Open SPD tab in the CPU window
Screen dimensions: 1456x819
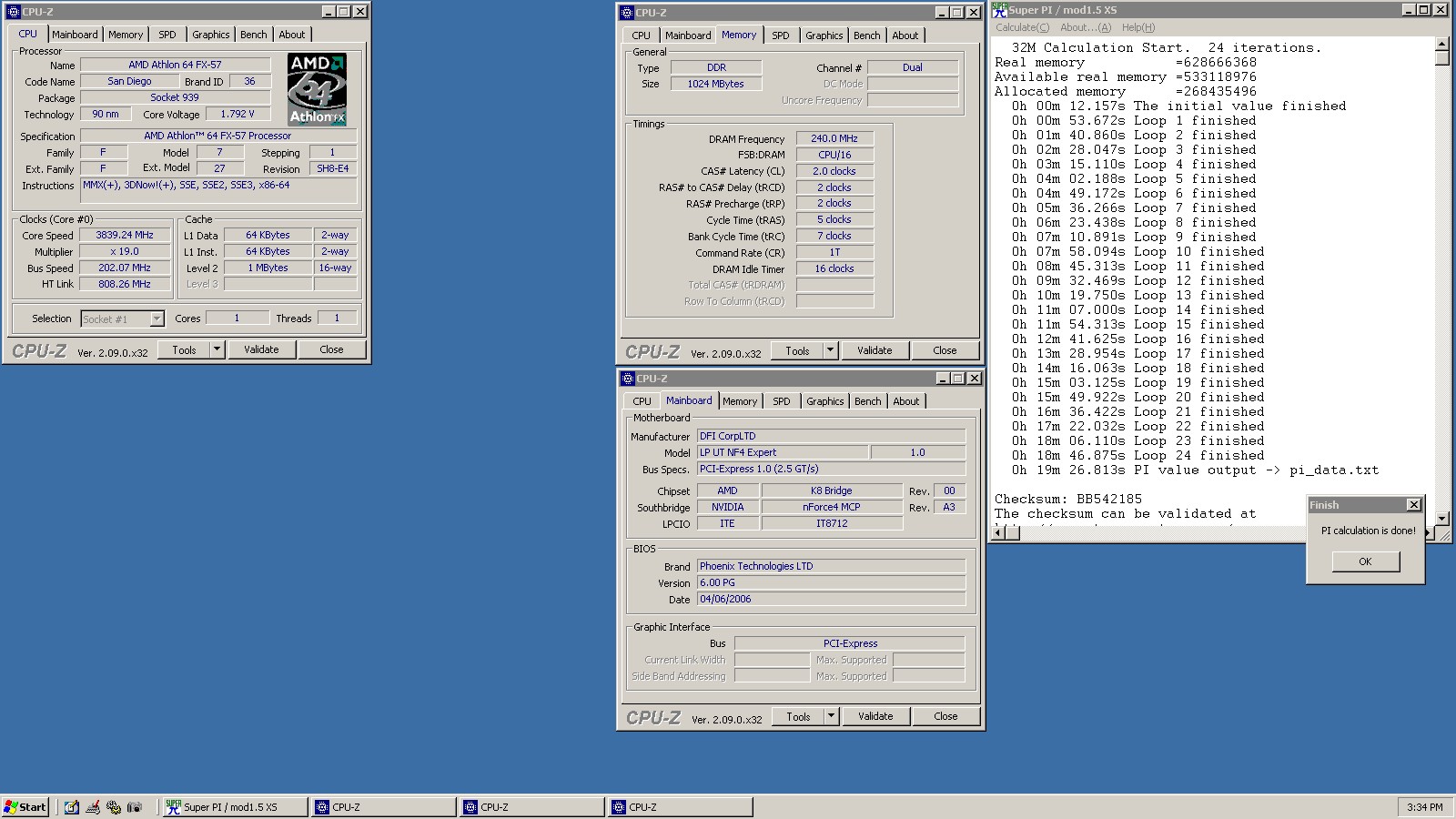(167, 35)
